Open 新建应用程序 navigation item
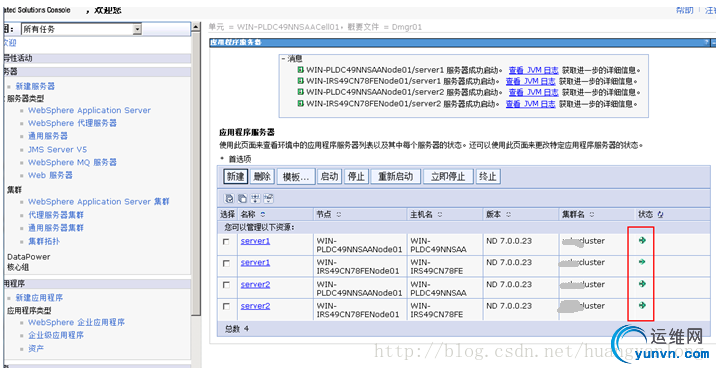Viewport: 716px width, 371px height. tap(39, 297)
